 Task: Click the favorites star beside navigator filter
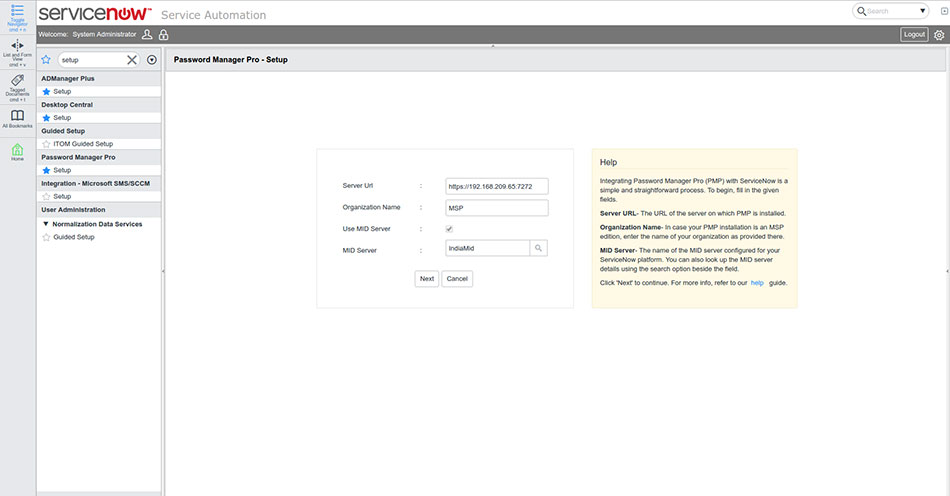[x=46, y=59]
